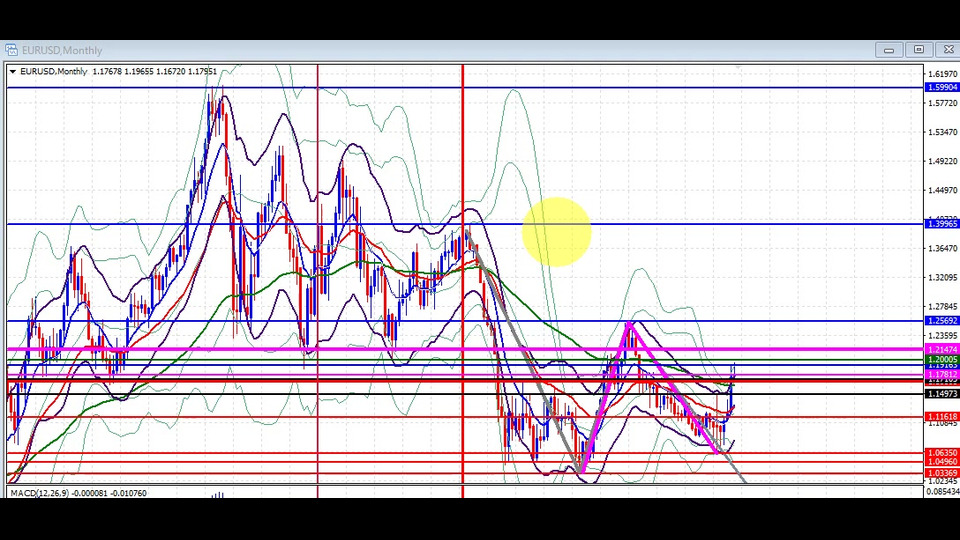960x540 pixels.
Task: Click the 1.36470 price axis value
Action: click(942, 249)
